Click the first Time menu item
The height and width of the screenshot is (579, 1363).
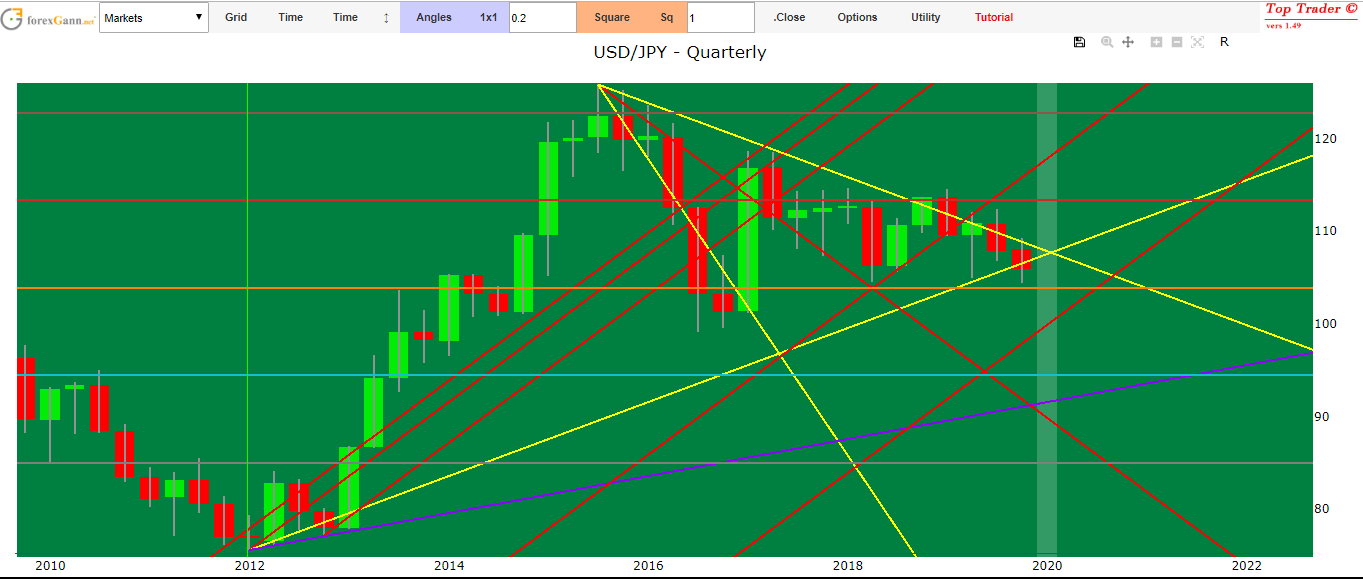pos(291,18)
